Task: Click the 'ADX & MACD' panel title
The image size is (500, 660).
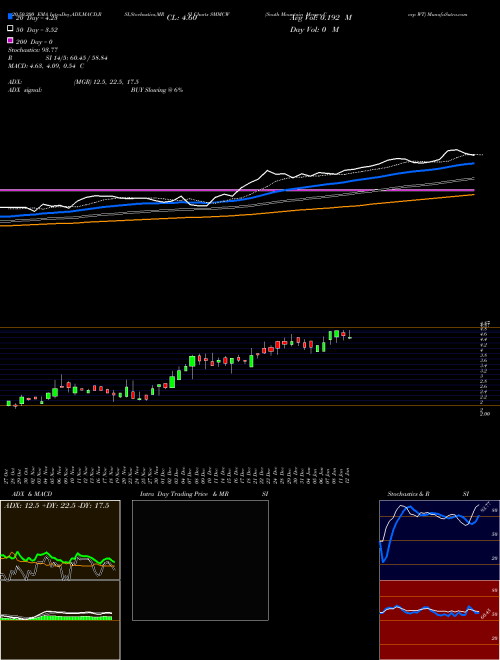Action: [x=32, y=494]
